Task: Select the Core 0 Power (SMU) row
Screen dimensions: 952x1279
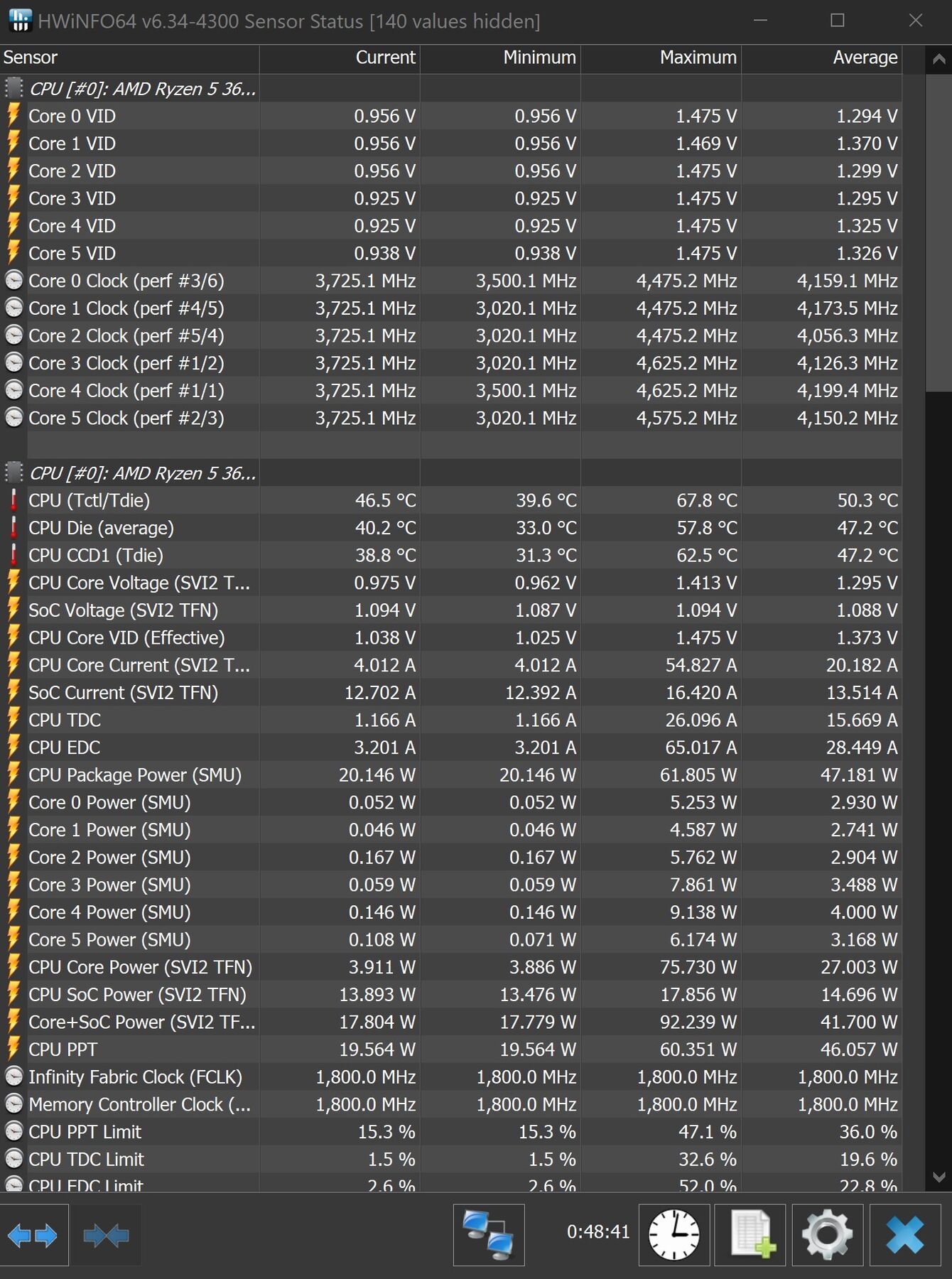Action: [x=451, y=802]
